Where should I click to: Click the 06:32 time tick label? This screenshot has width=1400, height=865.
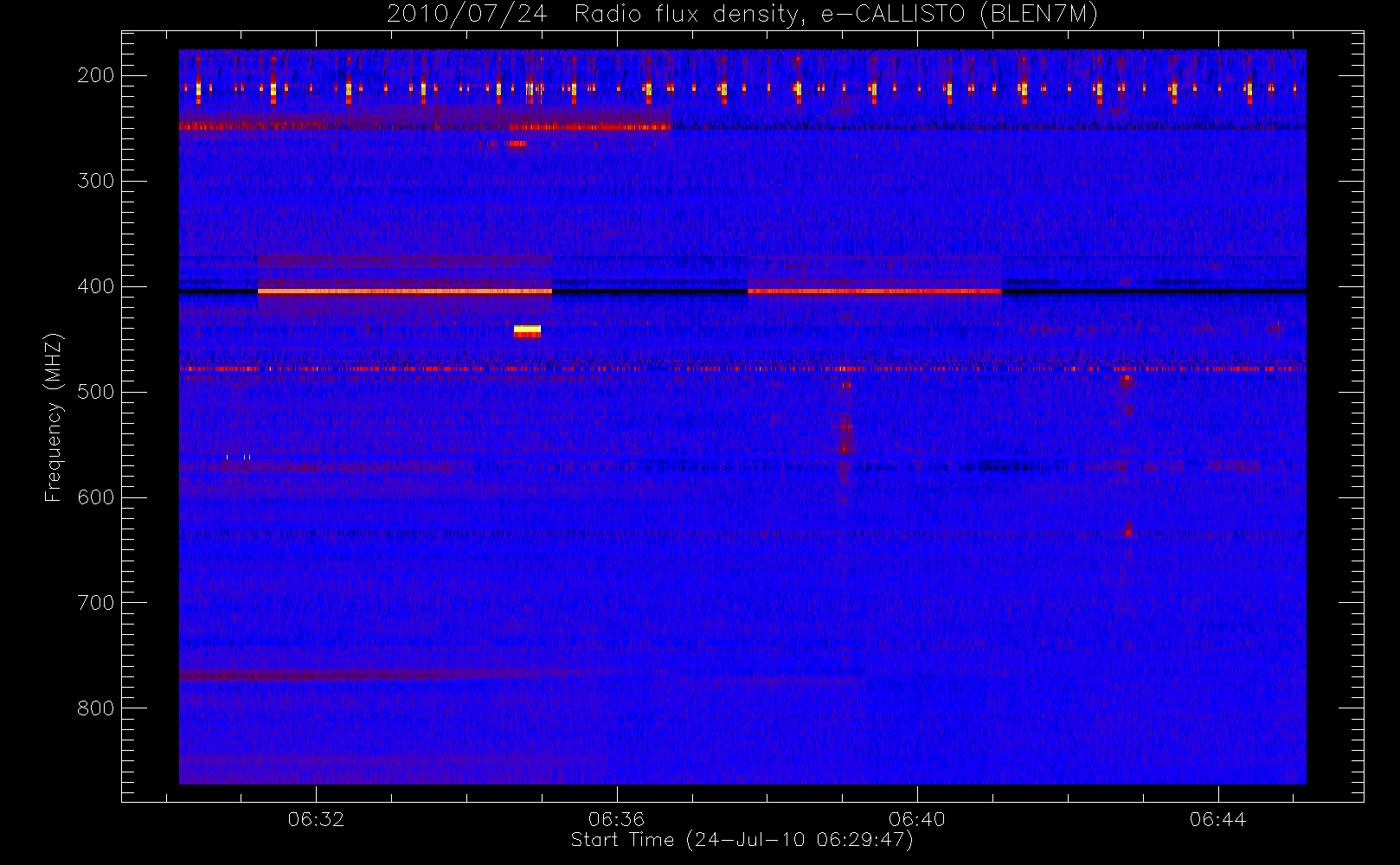316,819
